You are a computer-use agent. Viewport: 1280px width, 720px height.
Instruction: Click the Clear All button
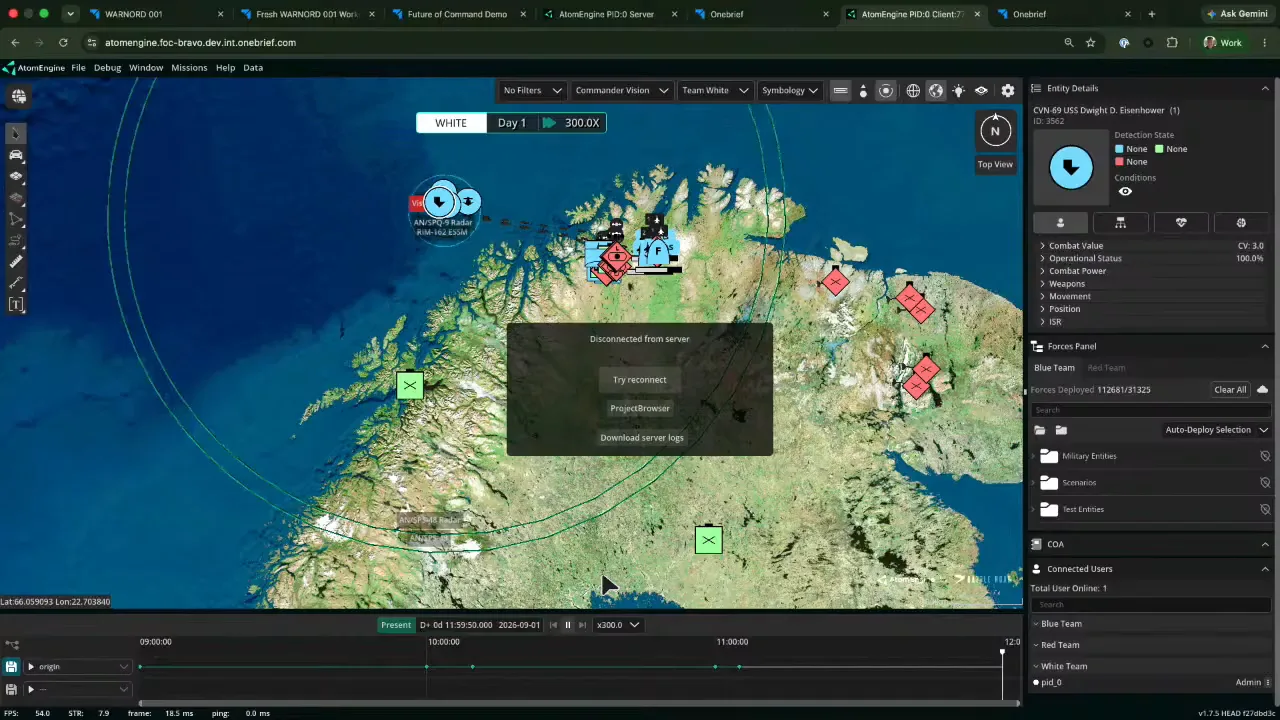point(1230,389)
